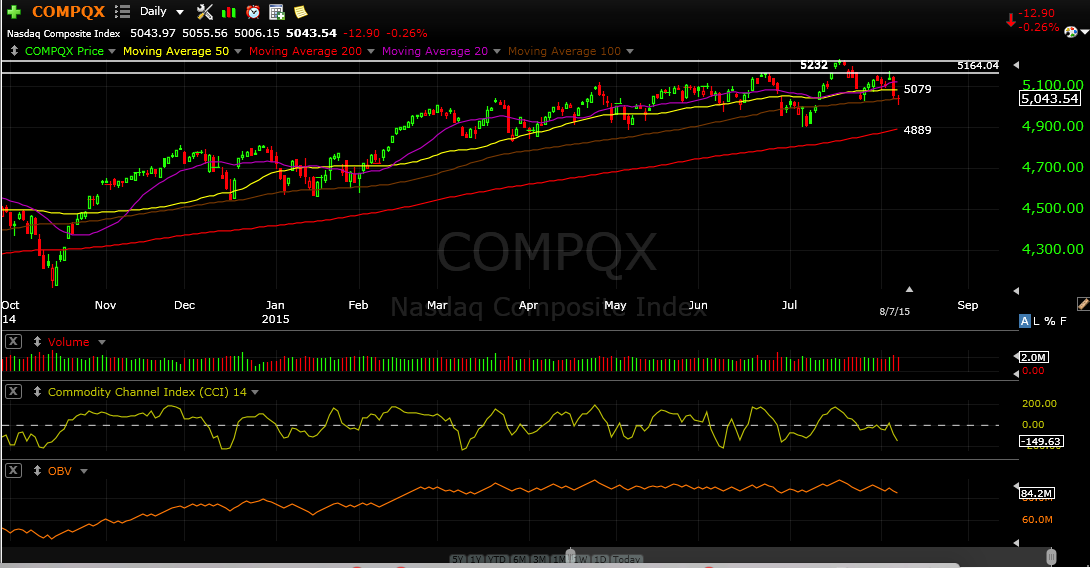Select the Today range button
1090x568 pixels.
(x=626, y=560)
